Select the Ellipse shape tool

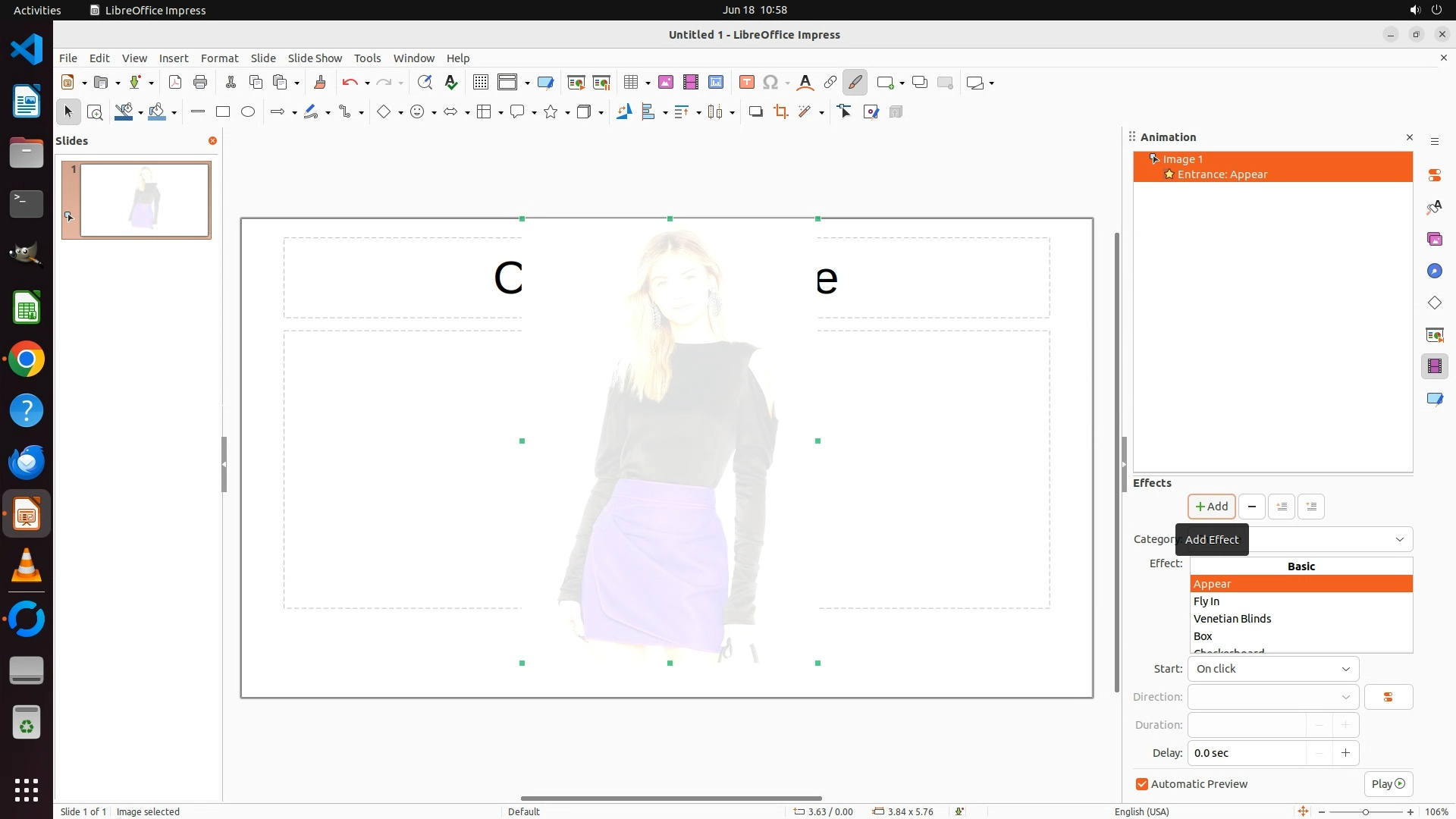click(248, 112)
